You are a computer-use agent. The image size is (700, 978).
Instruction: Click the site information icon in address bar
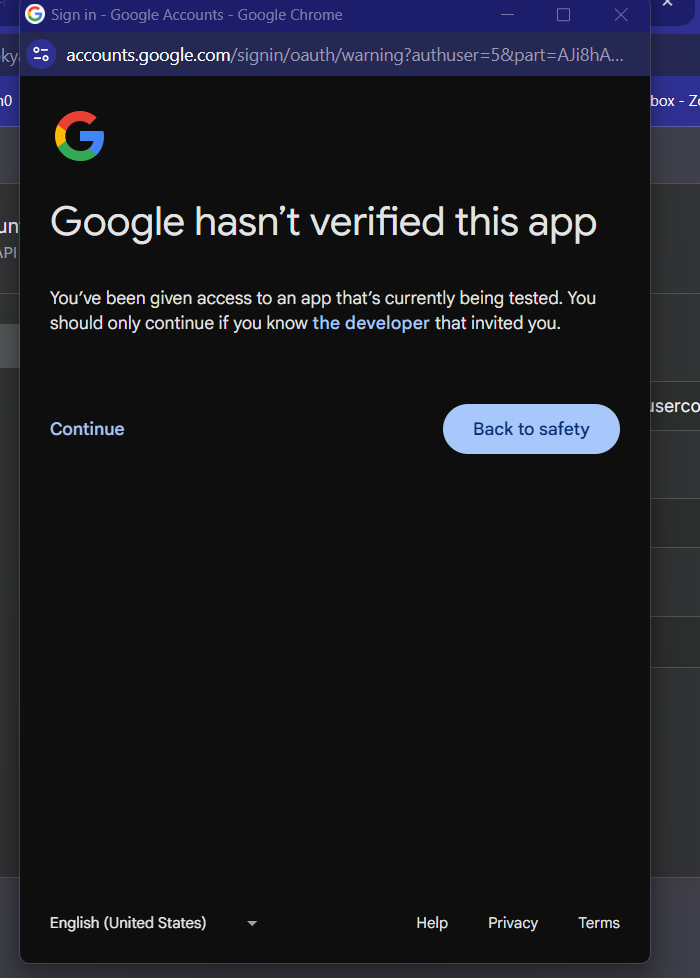(x=41, y=54)
